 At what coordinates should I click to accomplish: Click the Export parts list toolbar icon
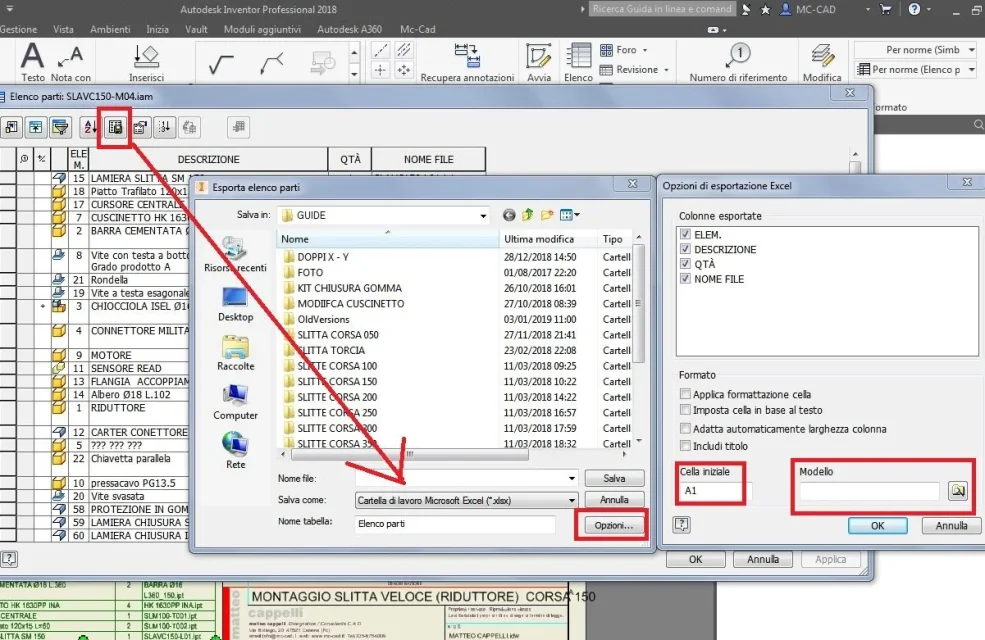tap(116, 127)
